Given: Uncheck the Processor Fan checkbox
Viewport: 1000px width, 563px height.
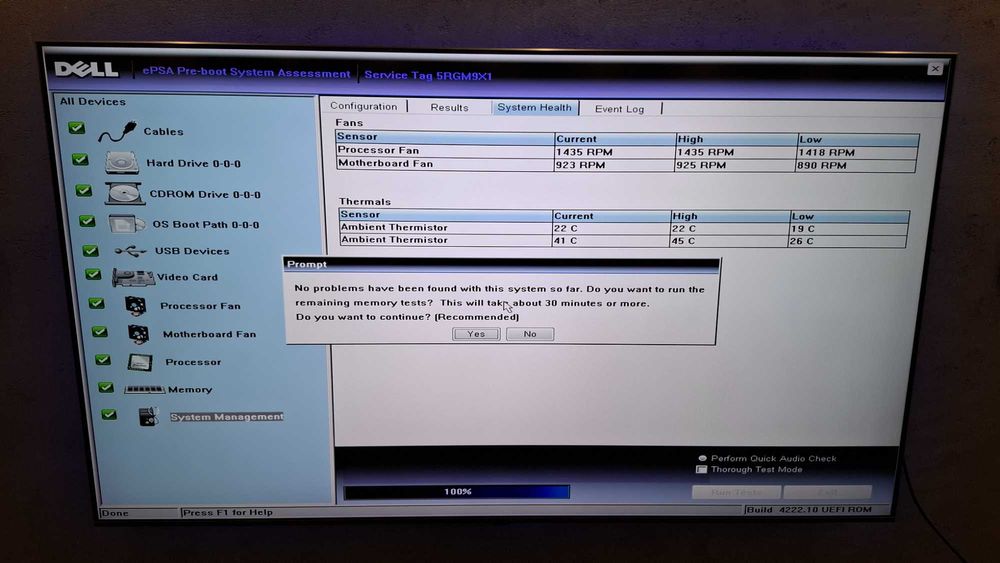Looking at the screenshot, I should pyautogui.click(x=97, y=303).
